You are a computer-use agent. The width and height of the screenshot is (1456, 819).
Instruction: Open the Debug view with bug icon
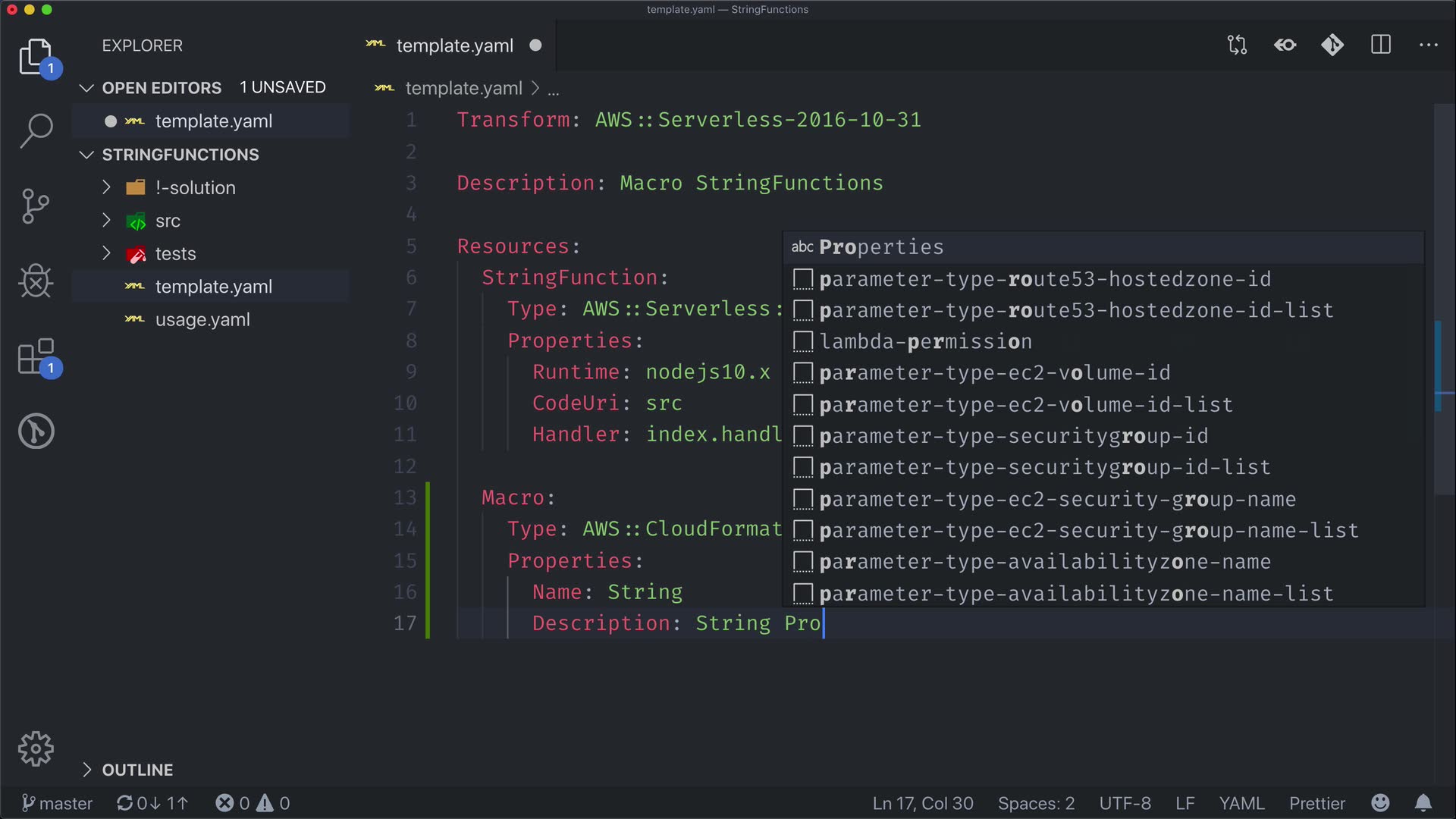(x=36, y=281)
